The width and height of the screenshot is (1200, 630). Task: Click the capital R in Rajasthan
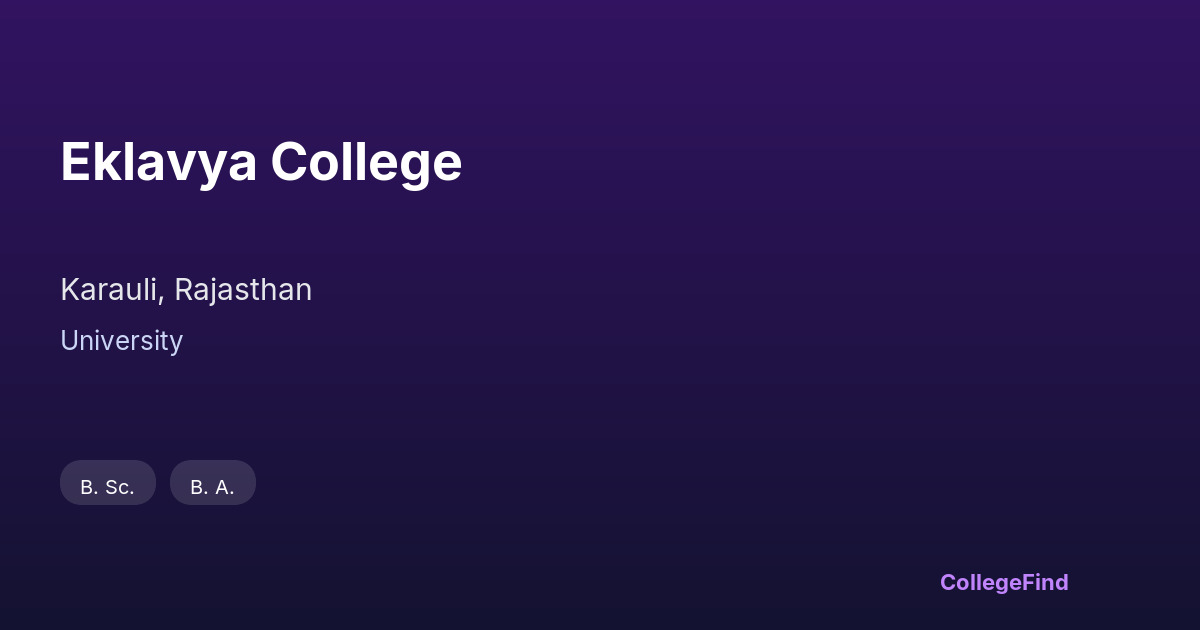tap(184, 290)
